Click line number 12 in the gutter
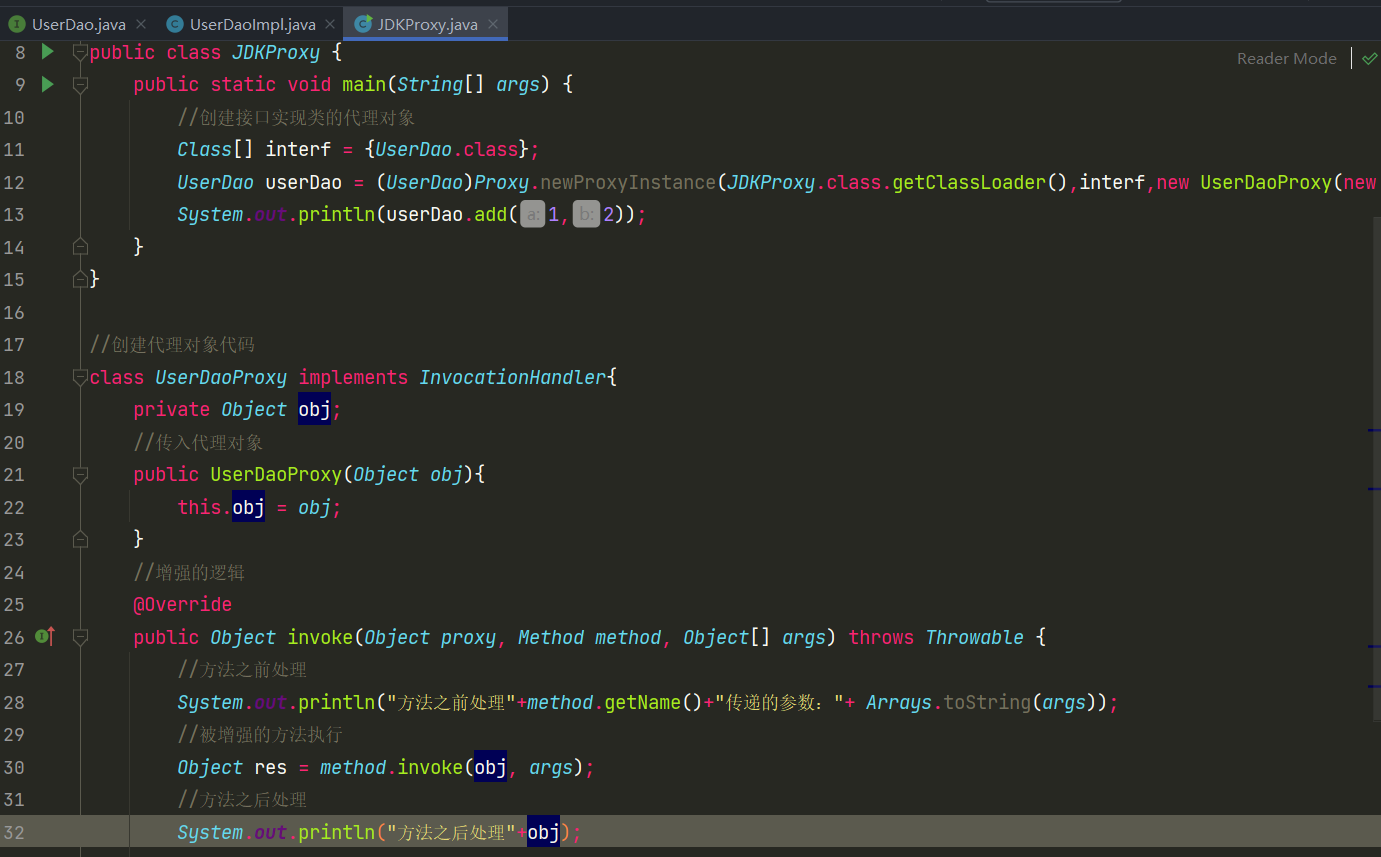The width and height of the screenshot is (1381, 857). click(x=14, y=182)
